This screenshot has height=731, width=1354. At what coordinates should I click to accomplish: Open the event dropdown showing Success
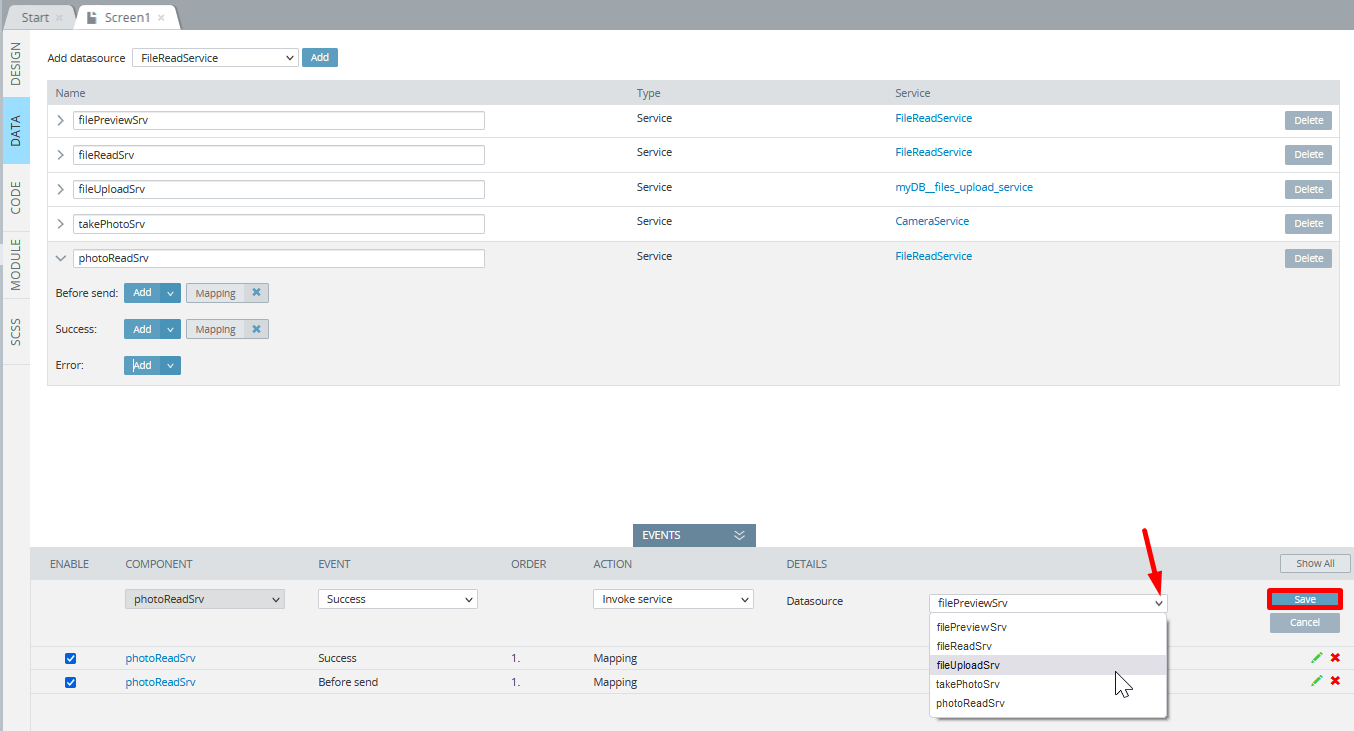click(398, 599)
